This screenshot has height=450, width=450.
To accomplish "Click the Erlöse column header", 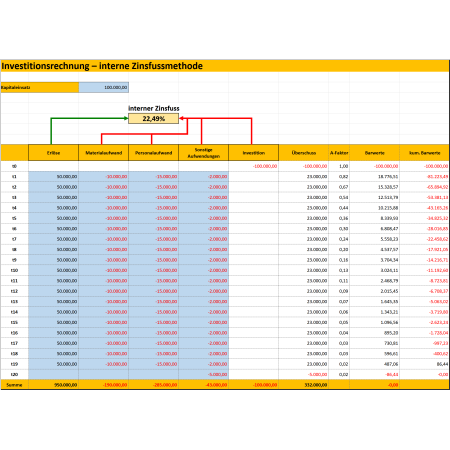I will 53,153.
